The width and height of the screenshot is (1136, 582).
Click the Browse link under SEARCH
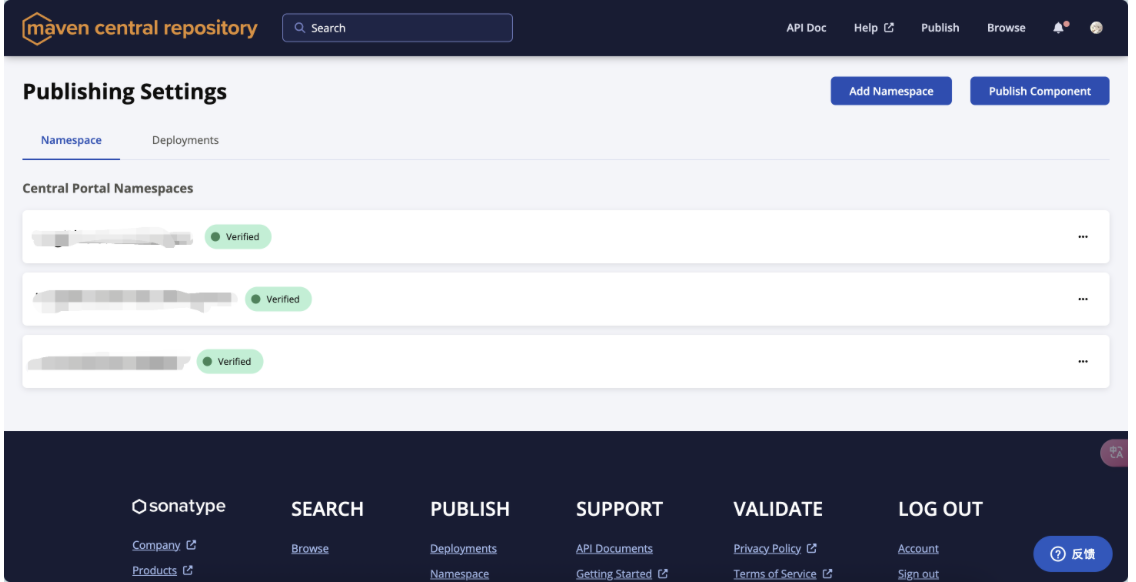click(310, 549)
